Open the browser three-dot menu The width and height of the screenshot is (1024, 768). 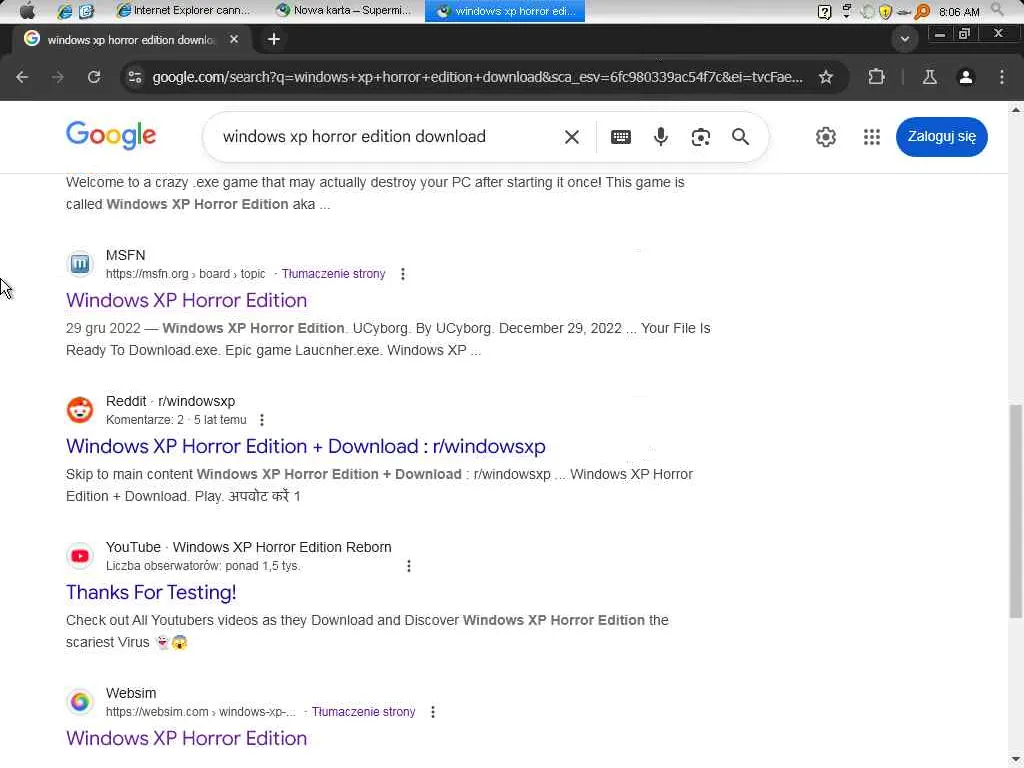pos(1002,77)
